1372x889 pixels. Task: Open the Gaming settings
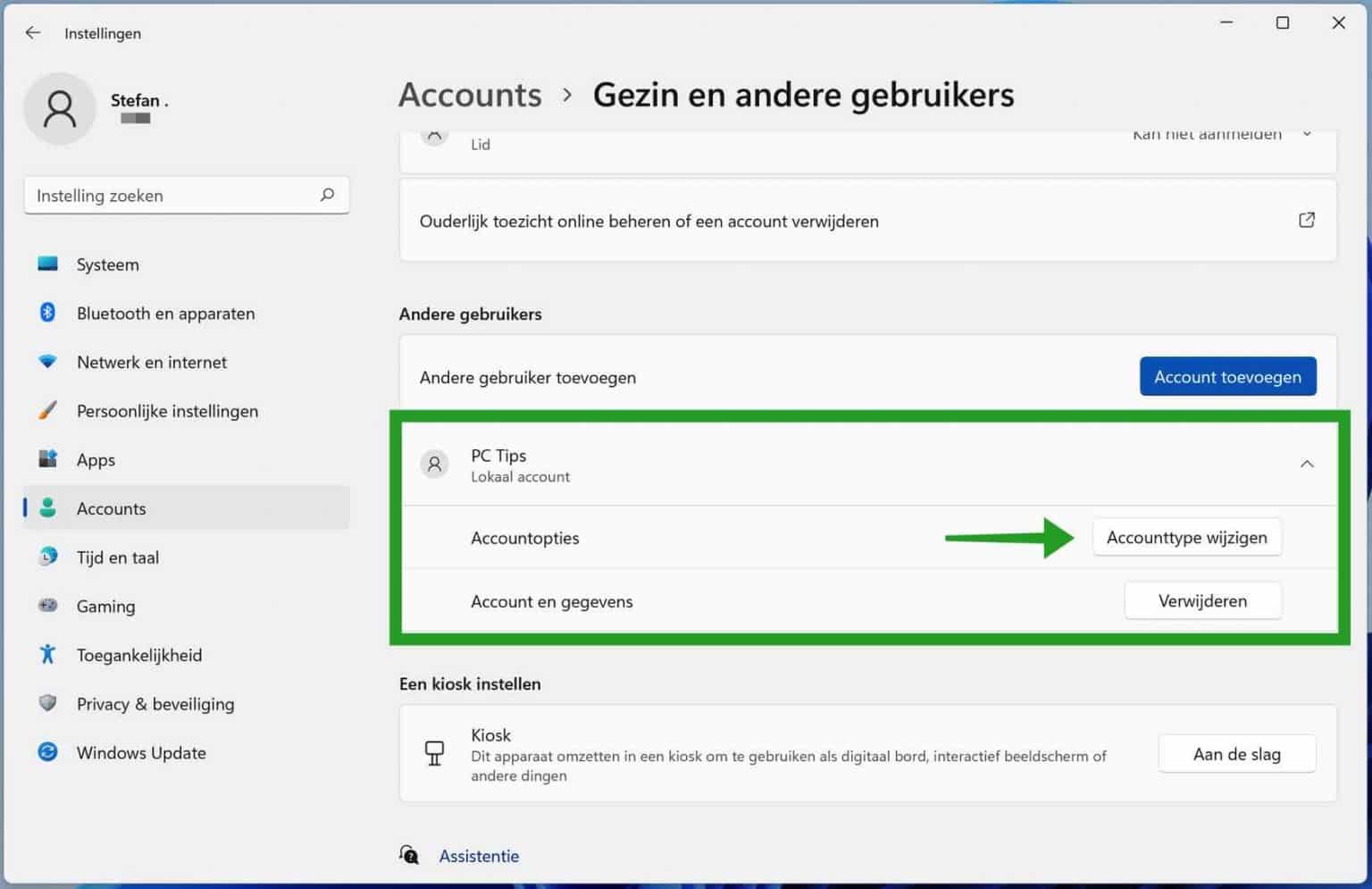[x=105, y=606]
